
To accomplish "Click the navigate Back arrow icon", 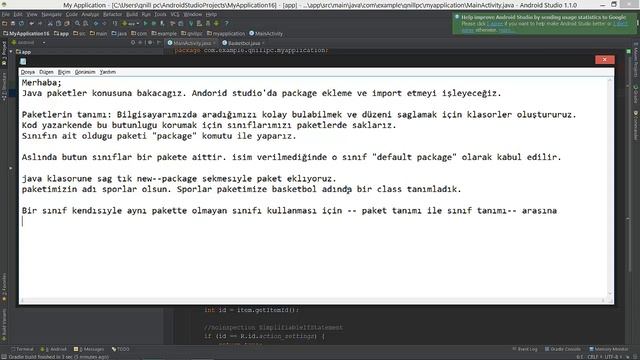I will pyautogui.click(x=96, y=23).
